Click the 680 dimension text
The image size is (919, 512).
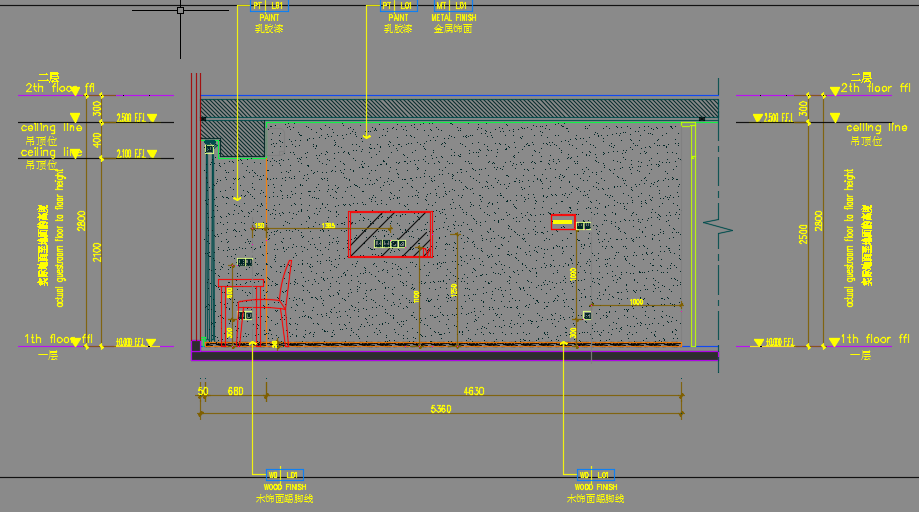pyautogui.click(x=235, y=391)
